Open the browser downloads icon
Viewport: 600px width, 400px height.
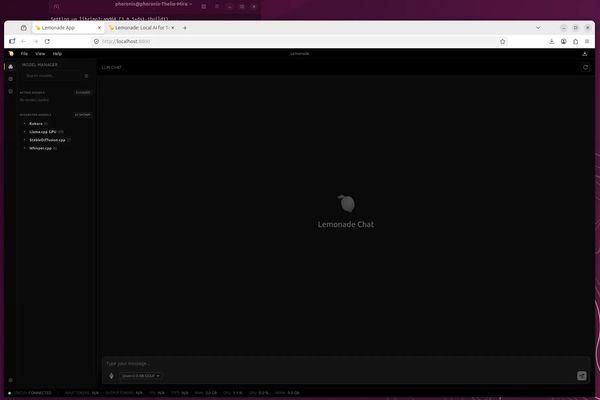pos(551,41)
